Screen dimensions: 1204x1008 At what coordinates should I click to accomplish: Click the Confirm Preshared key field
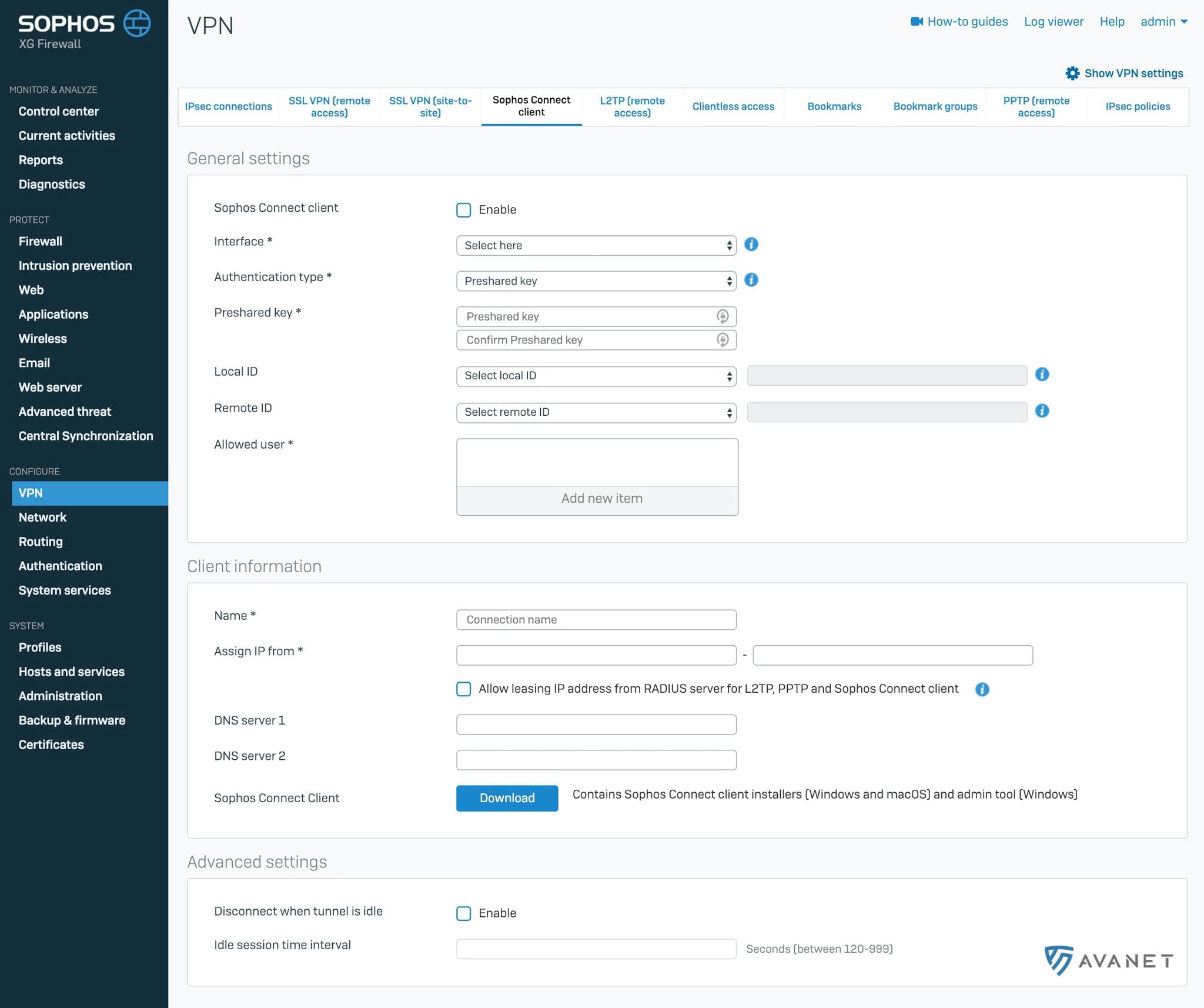(596, 340)
